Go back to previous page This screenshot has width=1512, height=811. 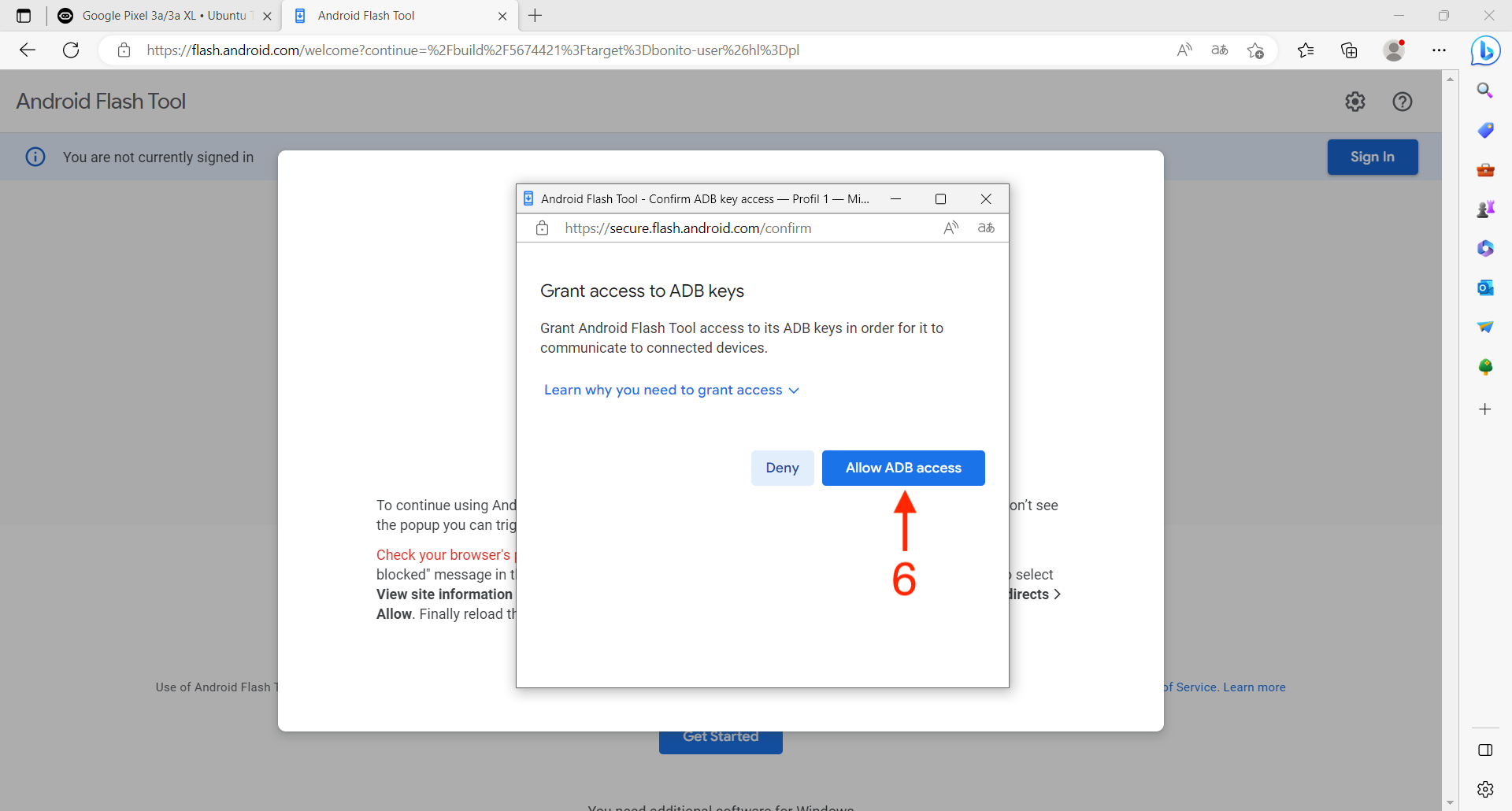28,50
